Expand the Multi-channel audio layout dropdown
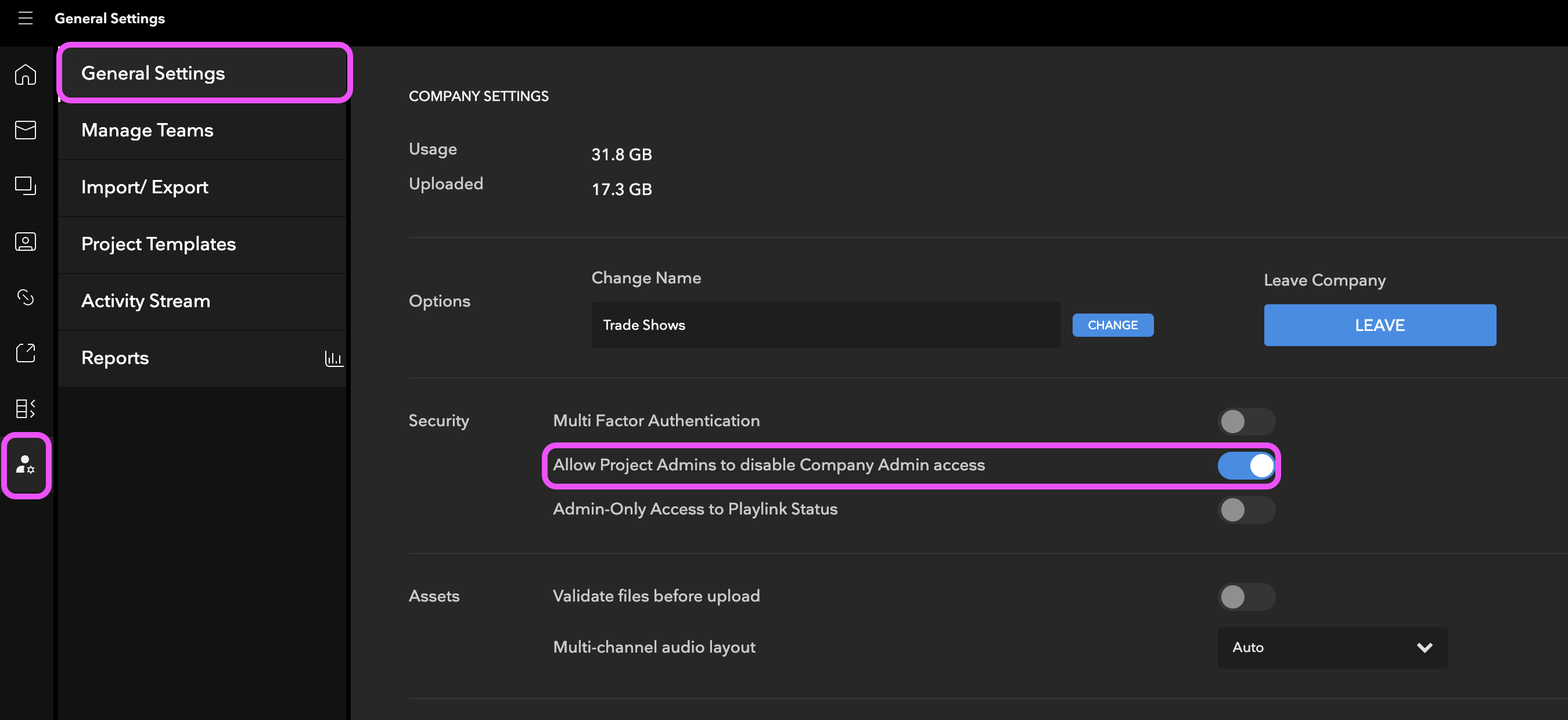1568x720 pixels. click(1331, 647)
